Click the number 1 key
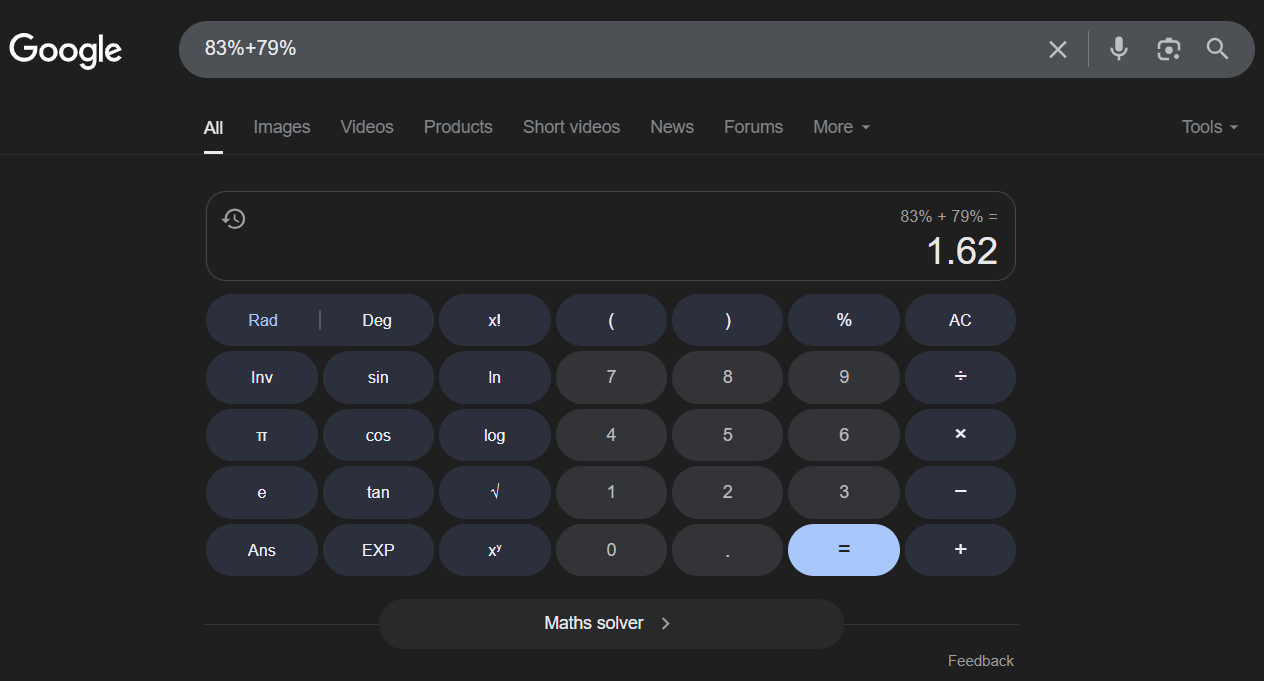This screenshot has height=681, width=1264. coord(611,493)
